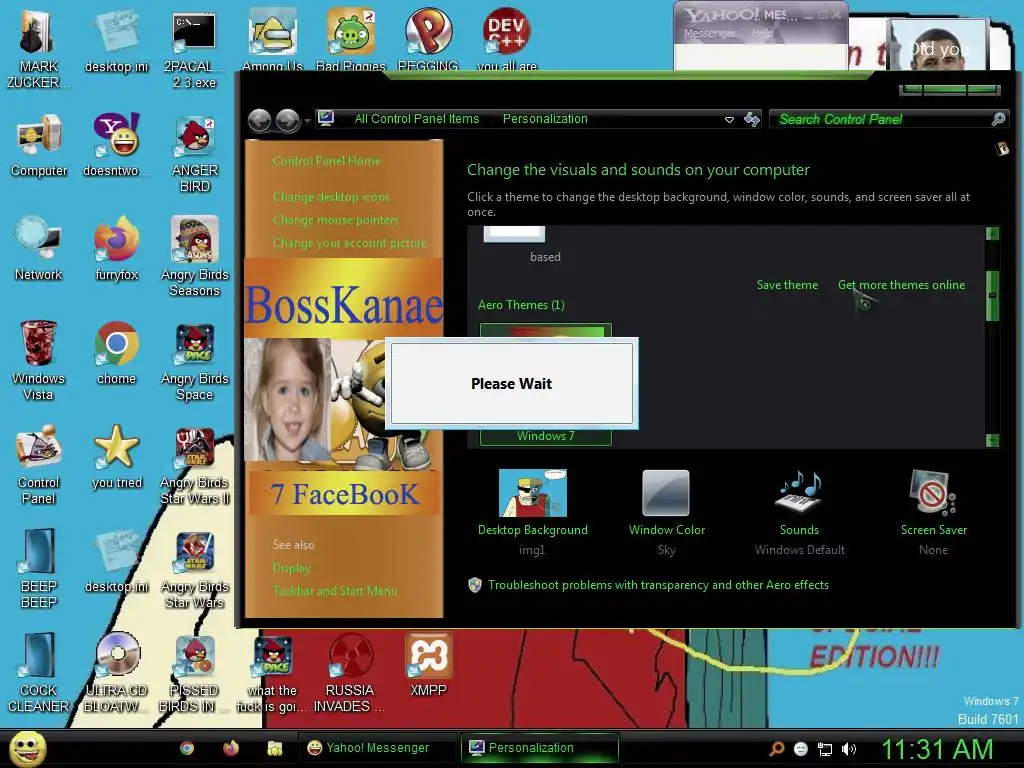Screen dimensions: 1024x768
Task: Switch to Yahoo! Messenger taskbar button
Action: pos(377,748)
